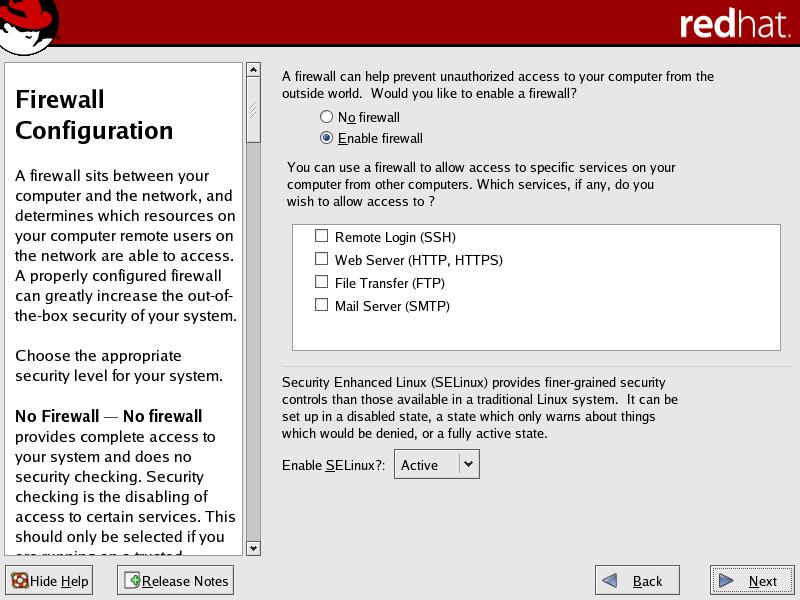The image size is (800, 600).
Task: Click the Firewall Configuration help heading
Action: coord(94,115)
